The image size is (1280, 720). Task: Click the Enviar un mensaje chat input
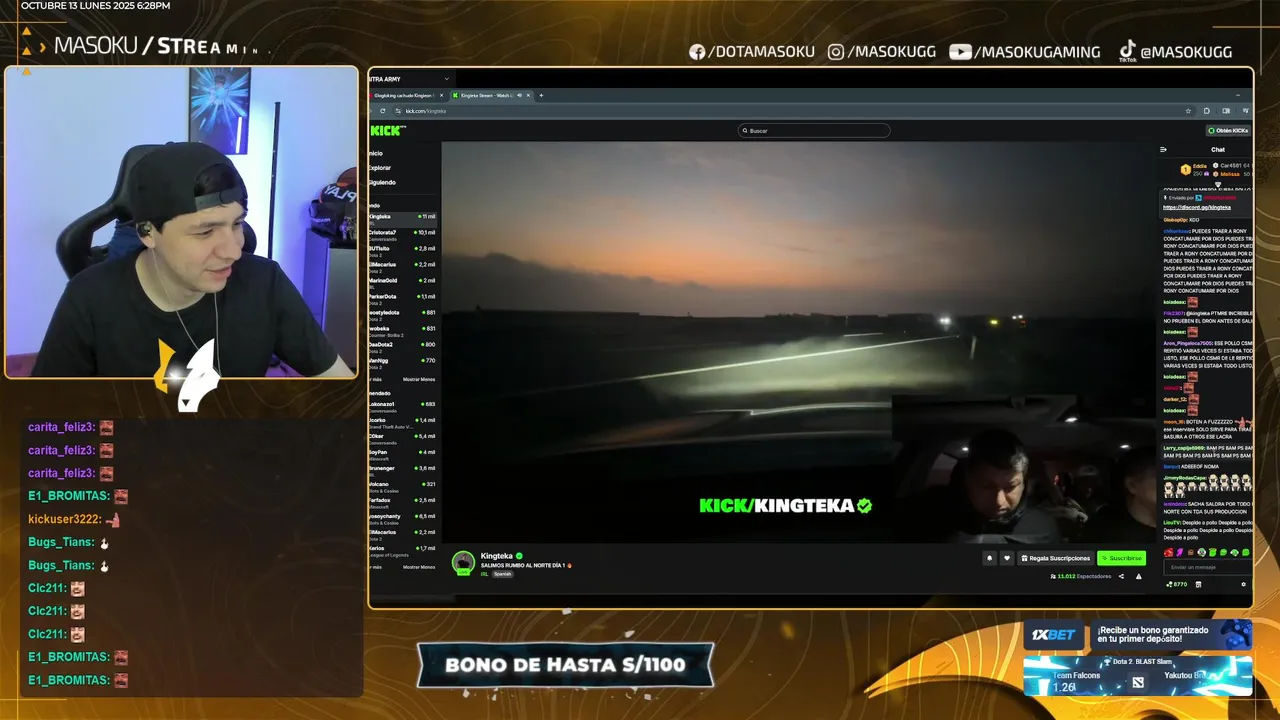(x=1207, y=567)
